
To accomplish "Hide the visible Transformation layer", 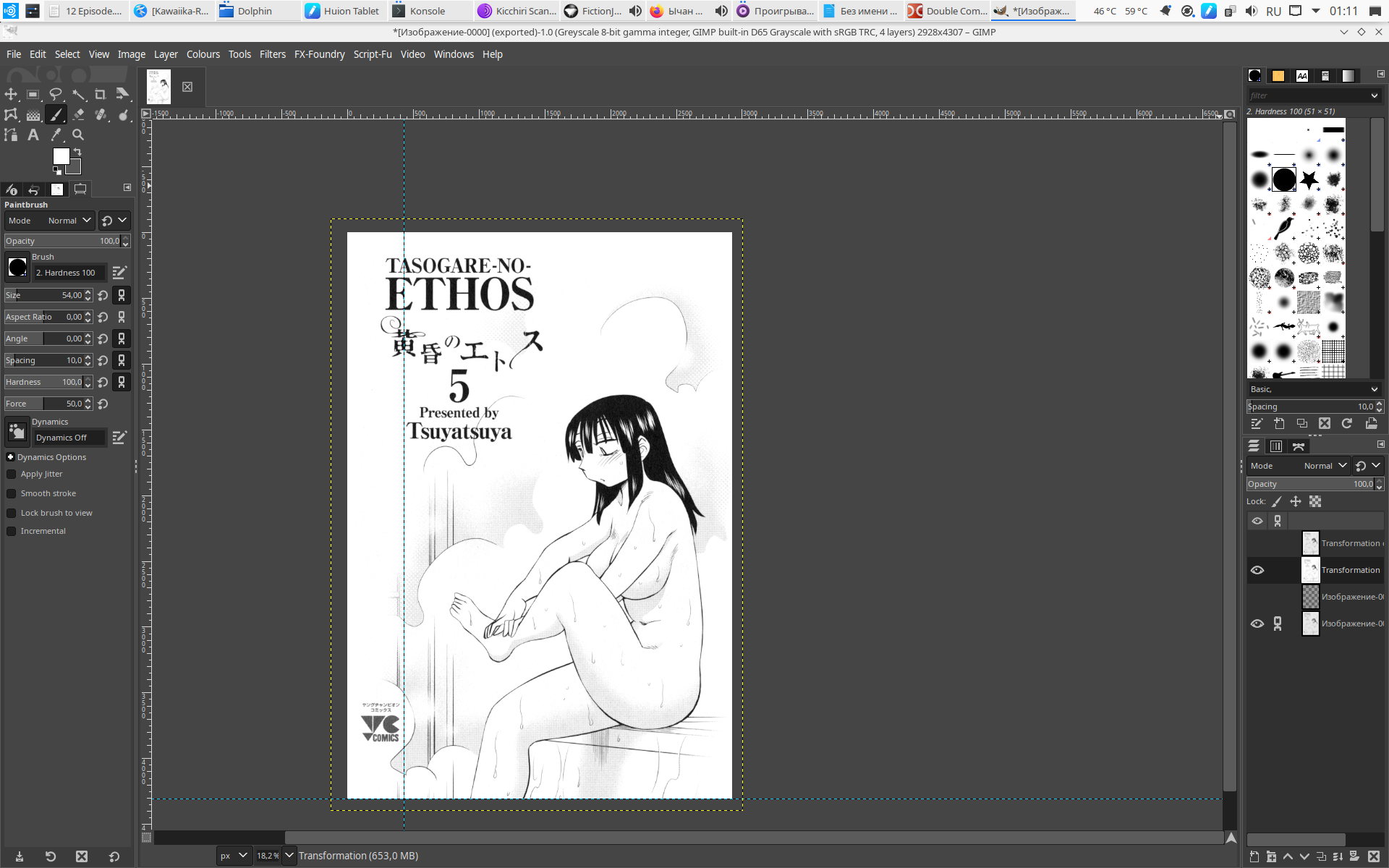I will (1257, 570).
